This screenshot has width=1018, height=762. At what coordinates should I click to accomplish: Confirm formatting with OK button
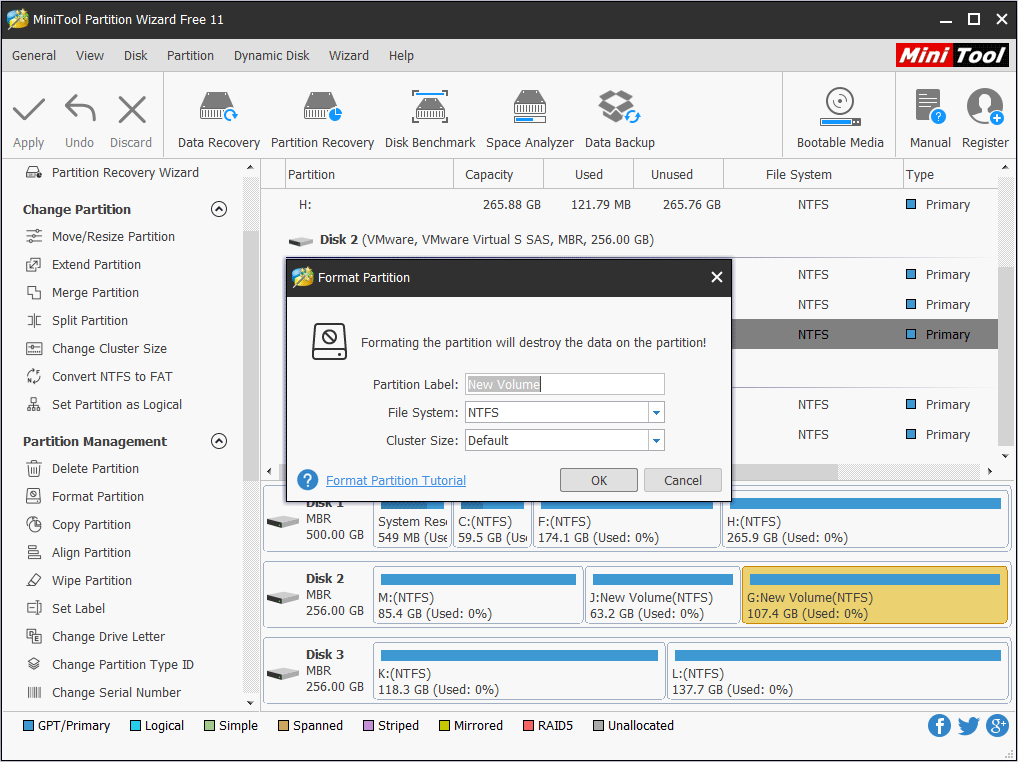tap(599, 480)
